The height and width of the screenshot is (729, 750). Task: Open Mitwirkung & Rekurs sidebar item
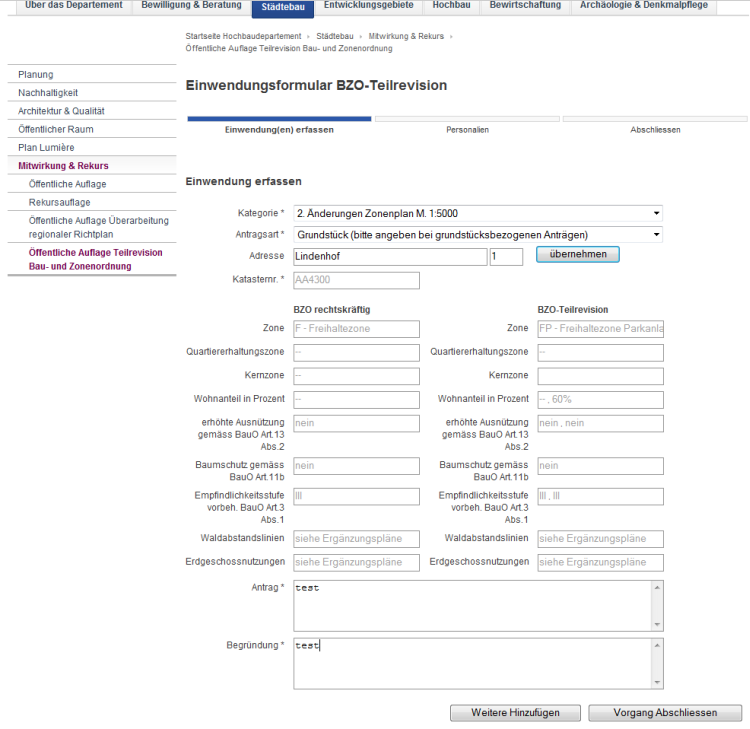[x=92, y=166]
